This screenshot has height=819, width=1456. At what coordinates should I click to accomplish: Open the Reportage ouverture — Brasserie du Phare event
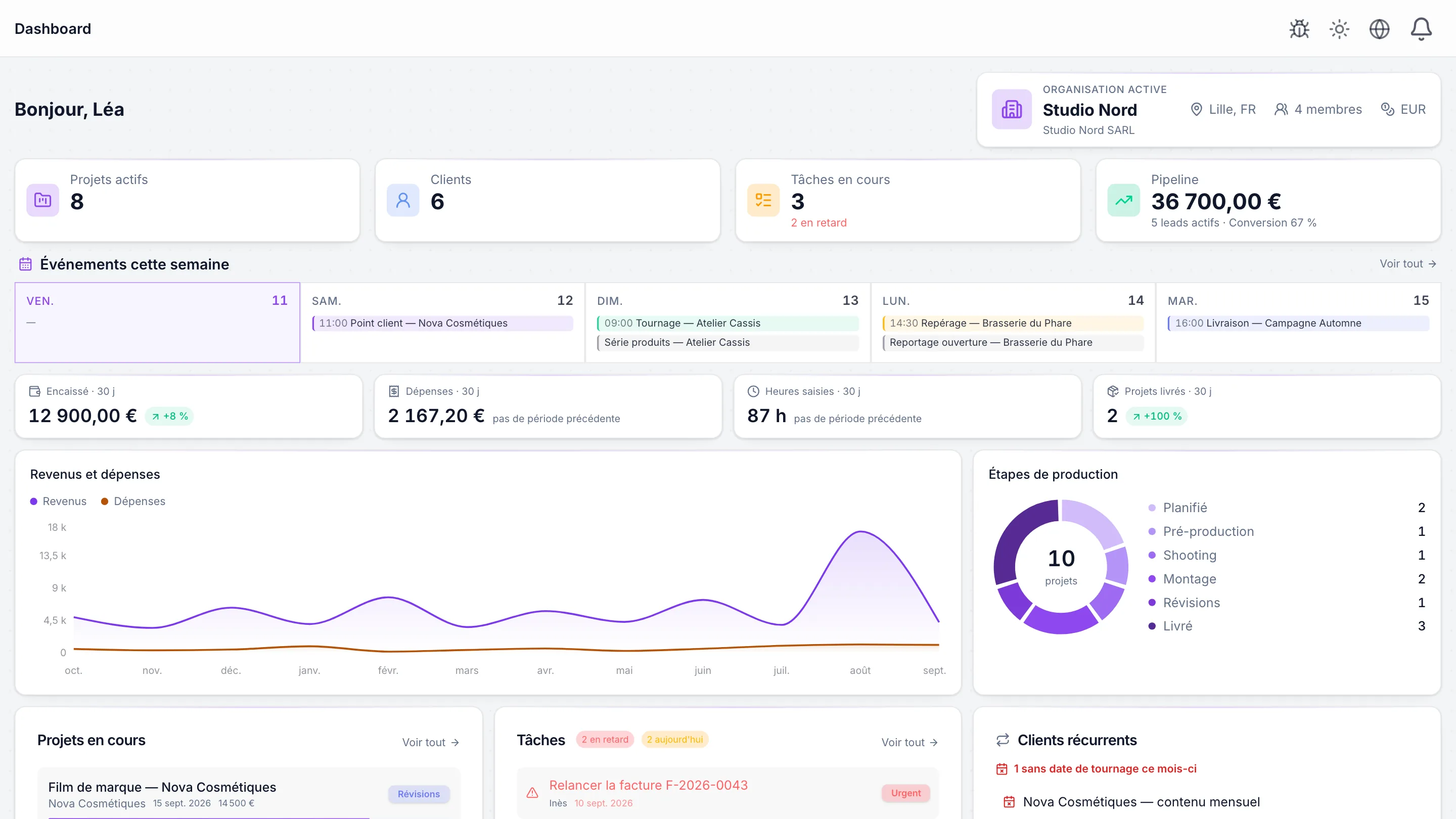[1014, 343]
